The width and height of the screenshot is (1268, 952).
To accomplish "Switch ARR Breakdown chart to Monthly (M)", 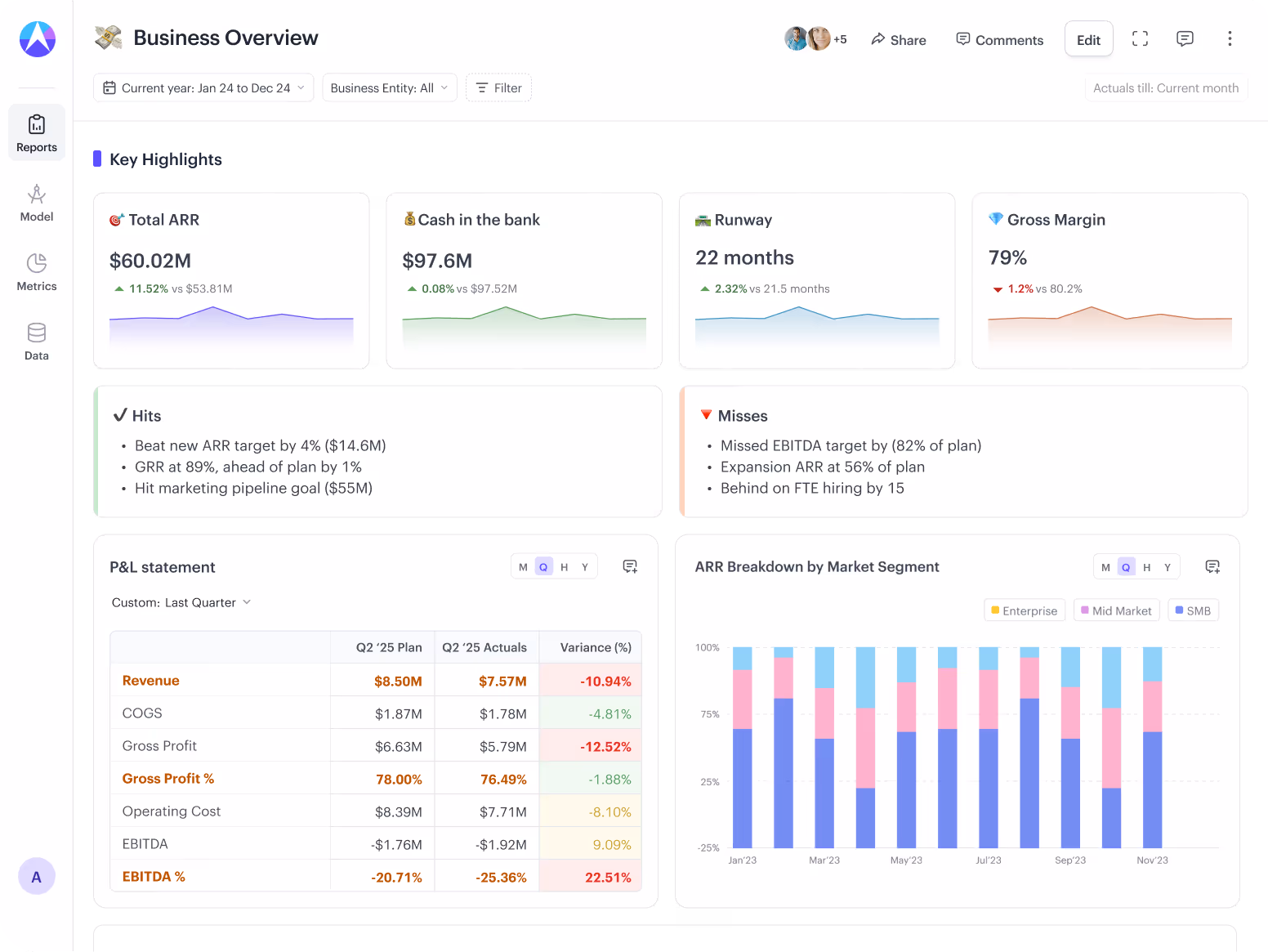I will point(1105,567).
